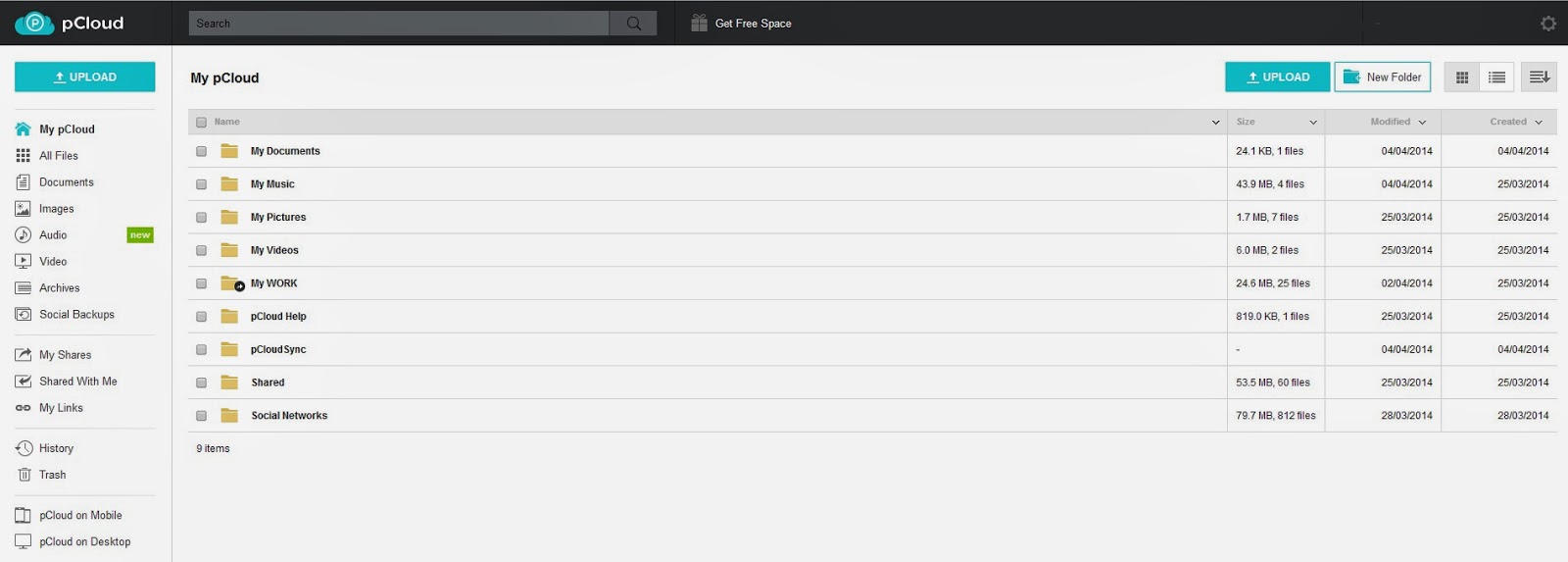Check the My Documents row checkbox
Image resolution: width=1568 pixels, height=562 pixels.
201,151
